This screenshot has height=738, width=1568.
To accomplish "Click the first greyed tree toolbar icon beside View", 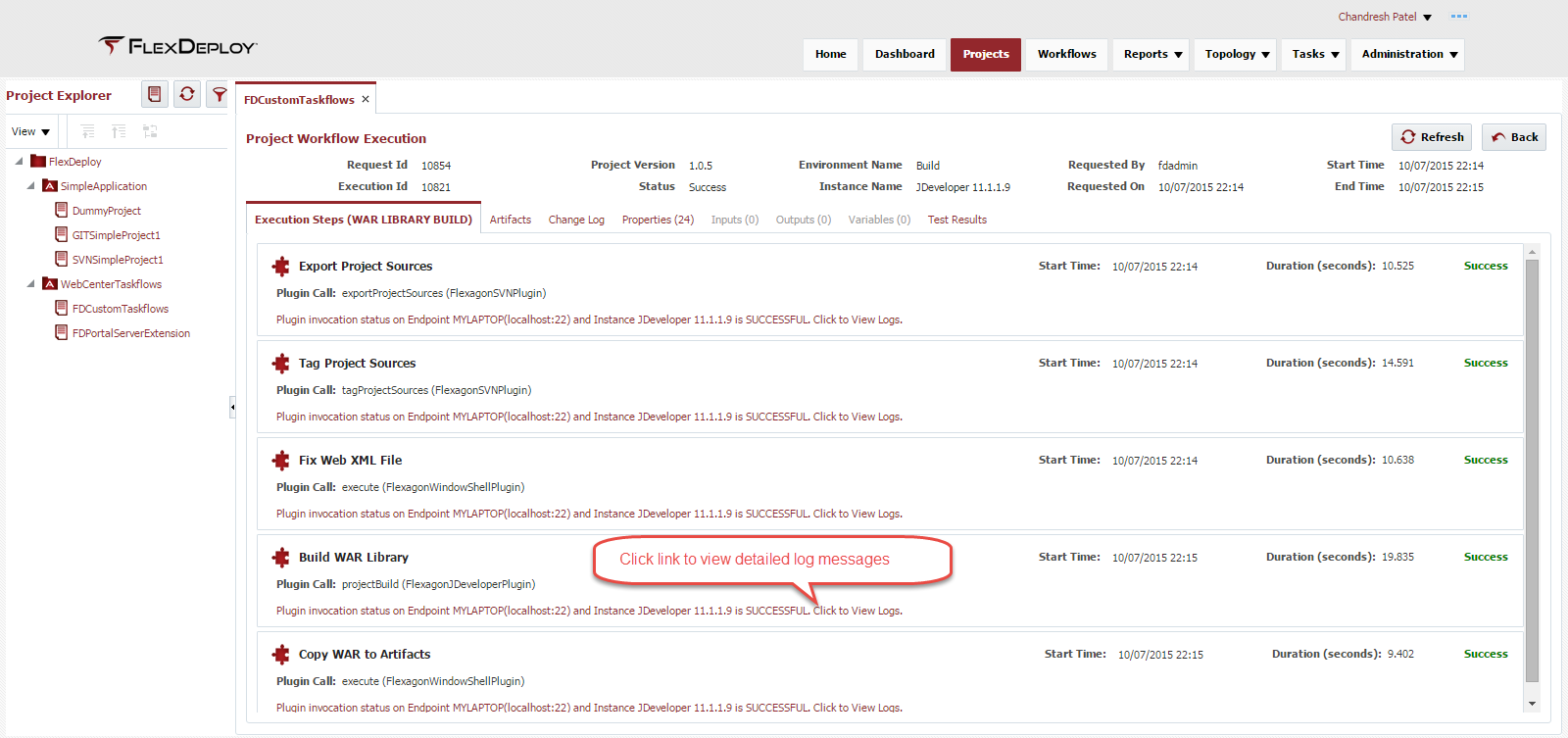I will 87,131.
